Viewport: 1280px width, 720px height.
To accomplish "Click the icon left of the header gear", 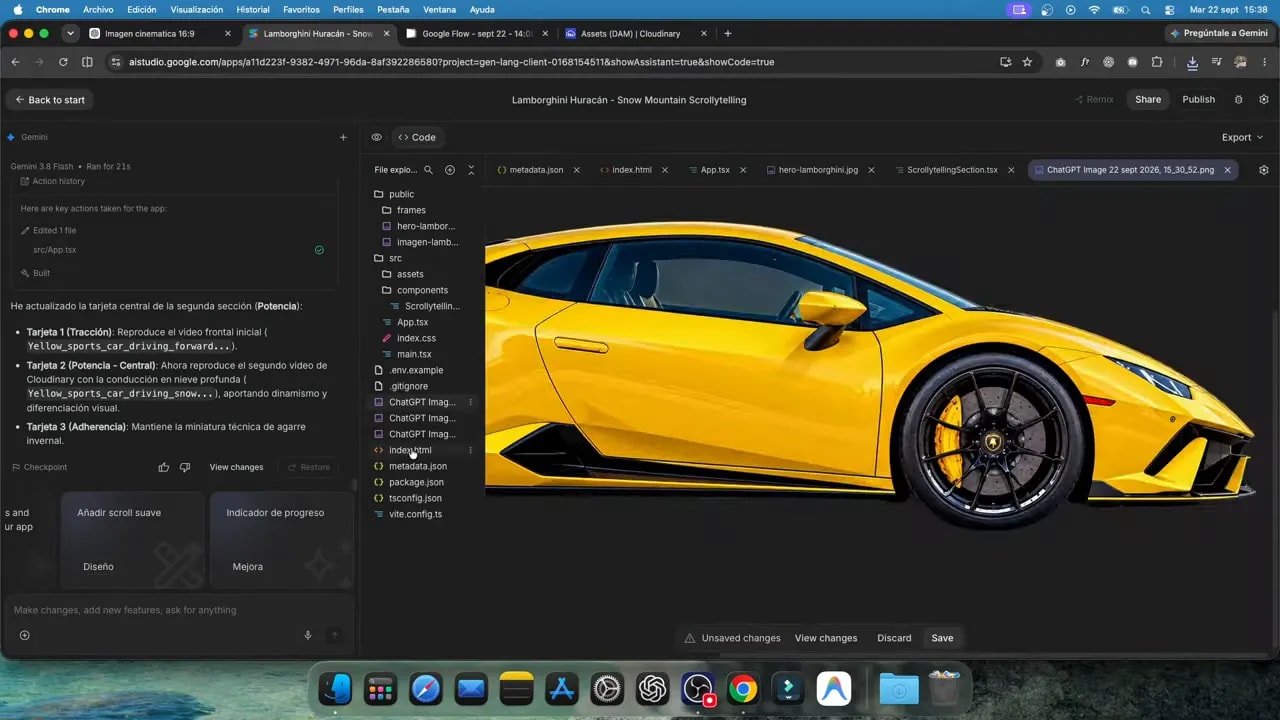I will coord(1239,100).
